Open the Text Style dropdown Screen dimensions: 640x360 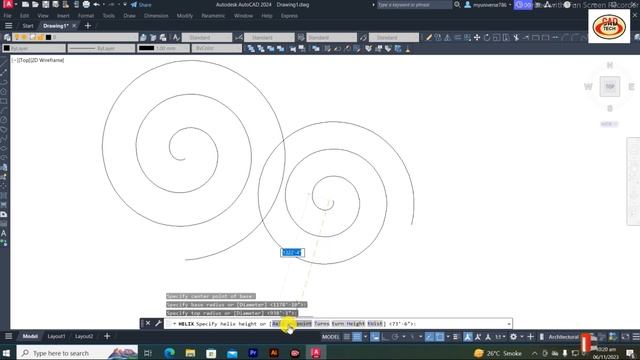[x=207, y=37]
